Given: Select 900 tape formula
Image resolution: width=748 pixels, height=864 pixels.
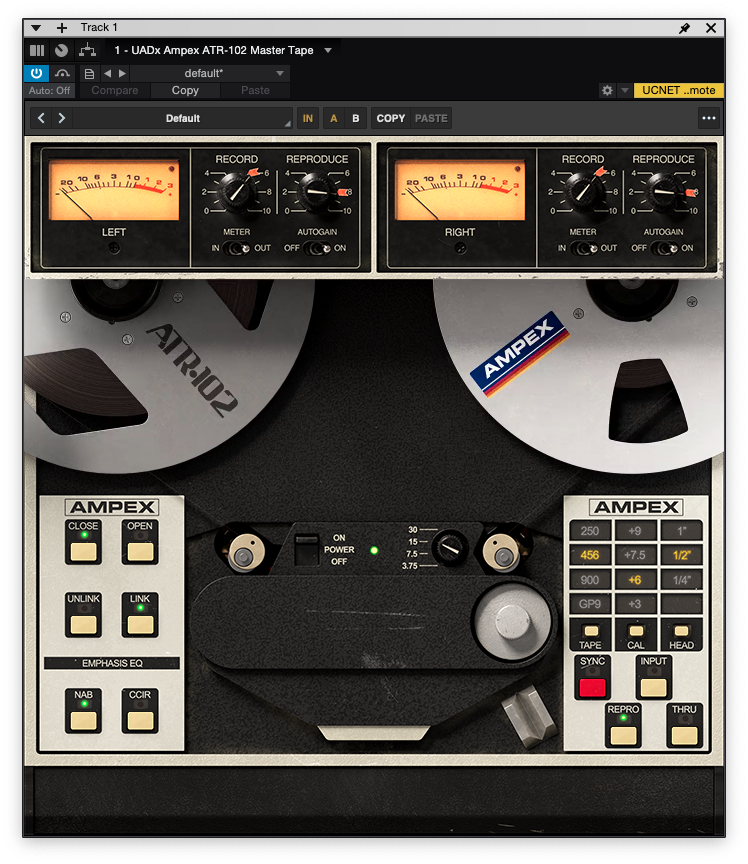Looking at the screenshot, I should (590, 580).
